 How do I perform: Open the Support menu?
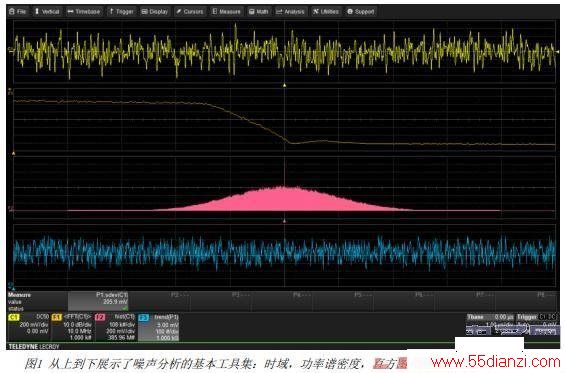point(361,12)
